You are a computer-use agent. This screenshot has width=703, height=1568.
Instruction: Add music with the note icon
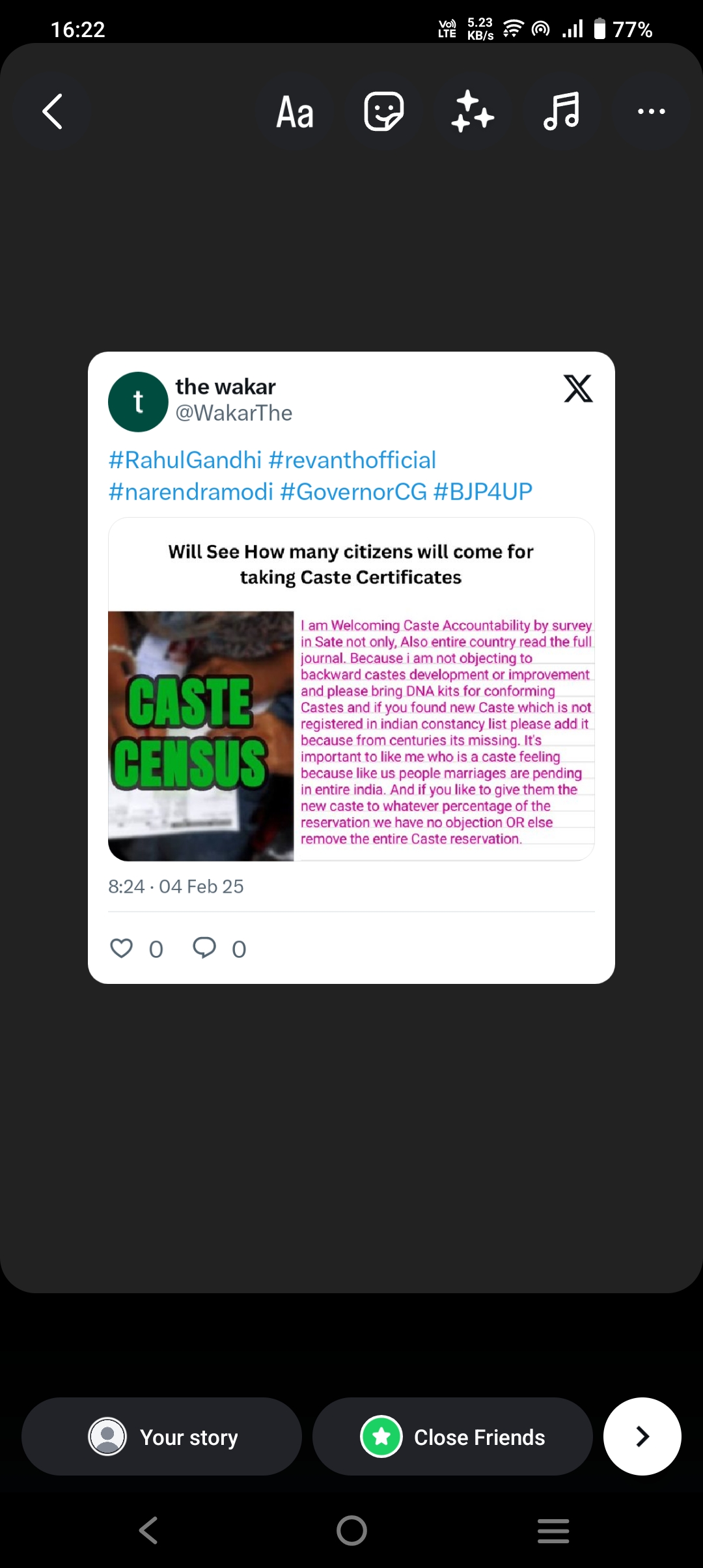(561, 111)
